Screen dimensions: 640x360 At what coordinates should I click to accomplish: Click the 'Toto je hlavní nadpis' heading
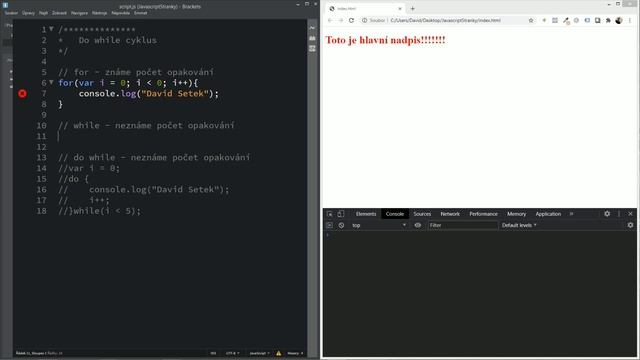pyautogui.click(x=385, y=40)
